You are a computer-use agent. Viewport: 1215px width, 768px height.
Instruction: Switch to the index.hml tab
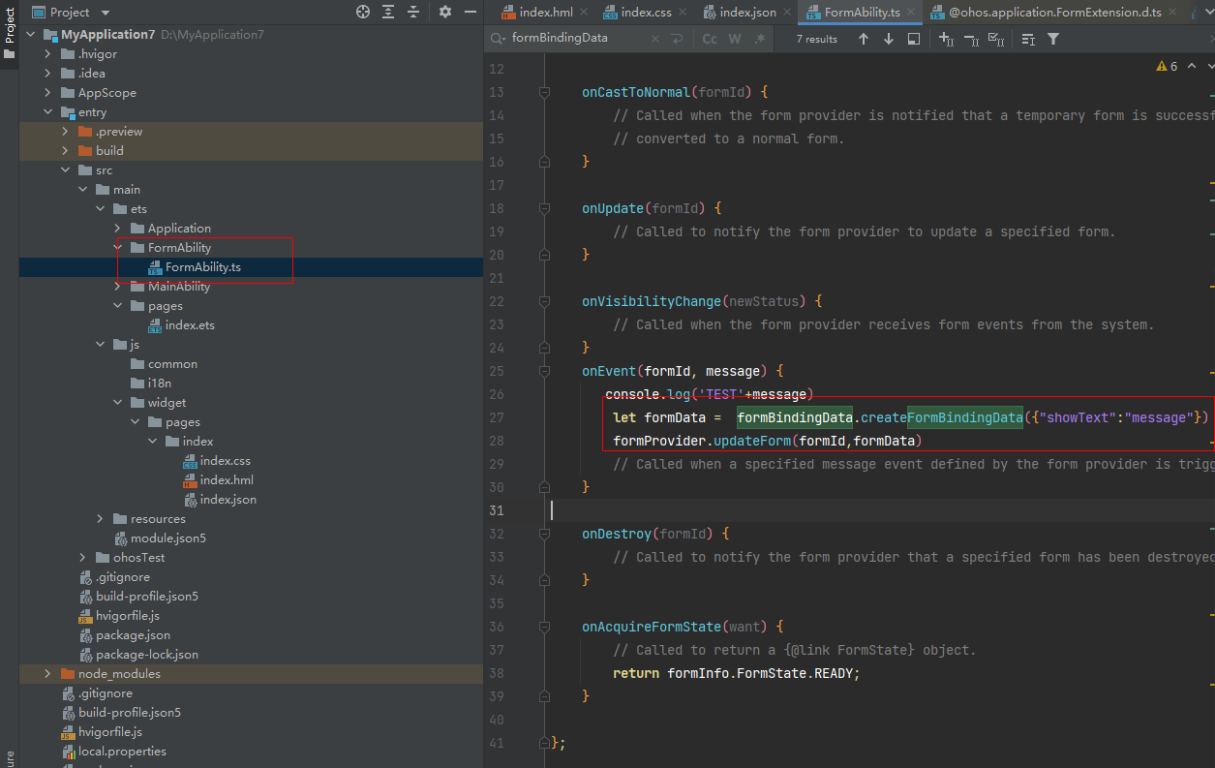tap(545, 12)
